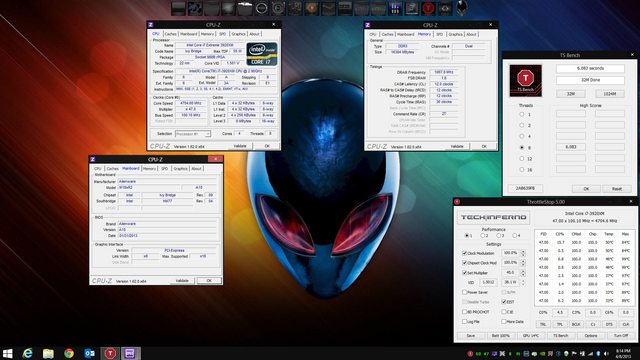Click the Alienware head icon in top dock
Image resolution: width=640 pixels, height=360 pixels.
[462, 8]
